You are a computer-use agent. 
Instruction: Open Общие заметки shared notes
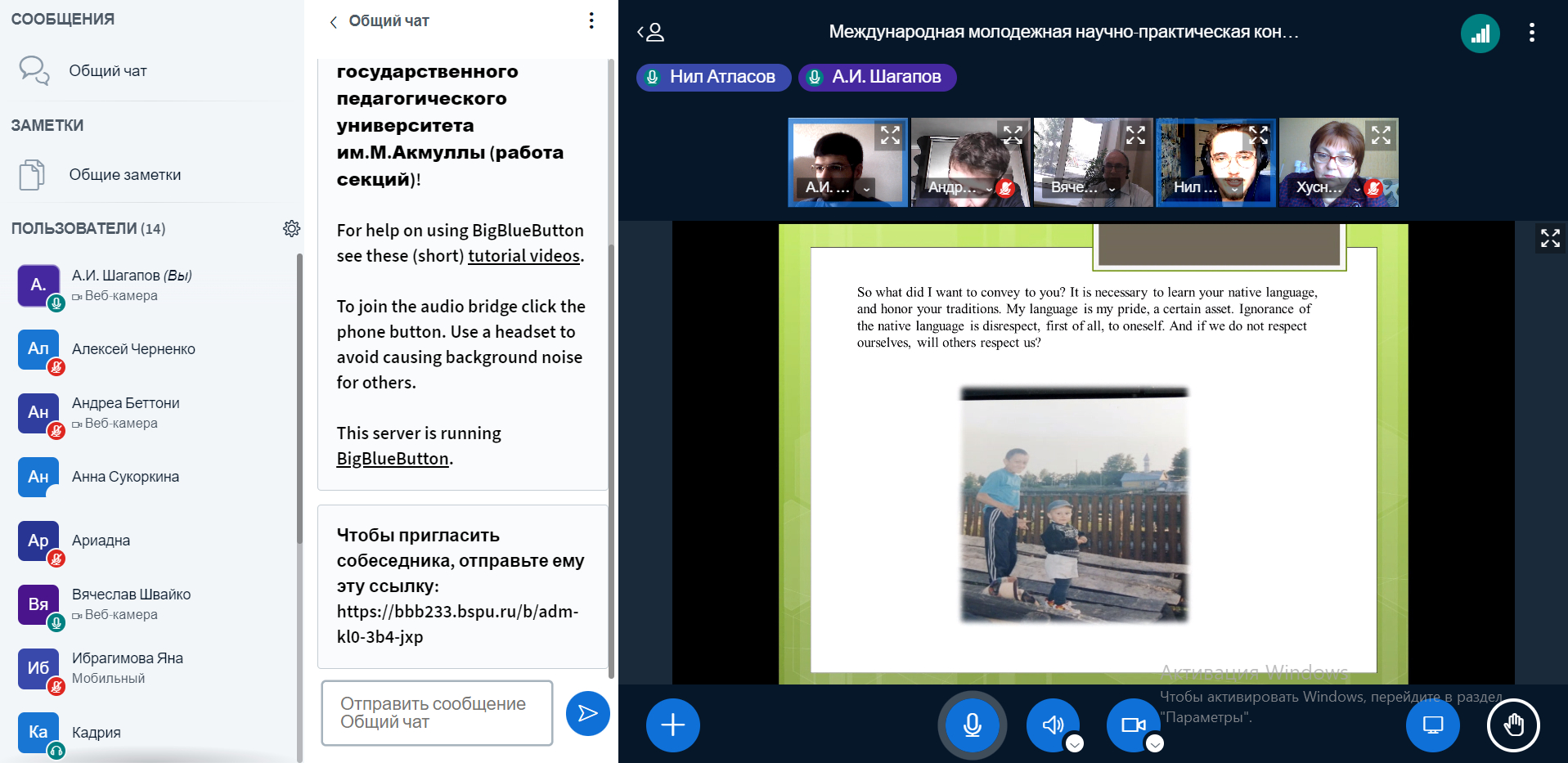[124, 175]
